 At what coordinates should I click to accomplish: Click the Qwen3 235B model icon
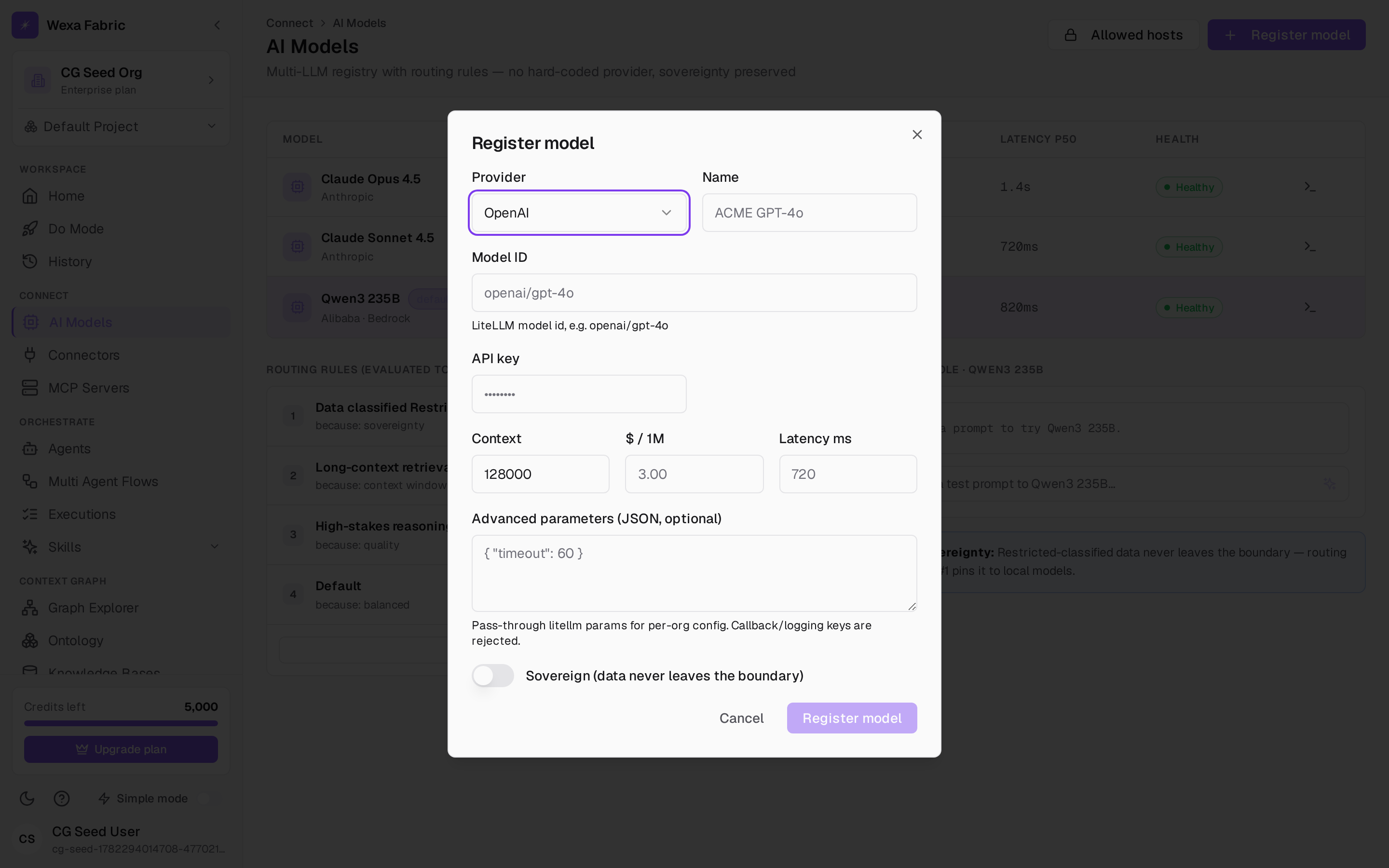point(297,307)
